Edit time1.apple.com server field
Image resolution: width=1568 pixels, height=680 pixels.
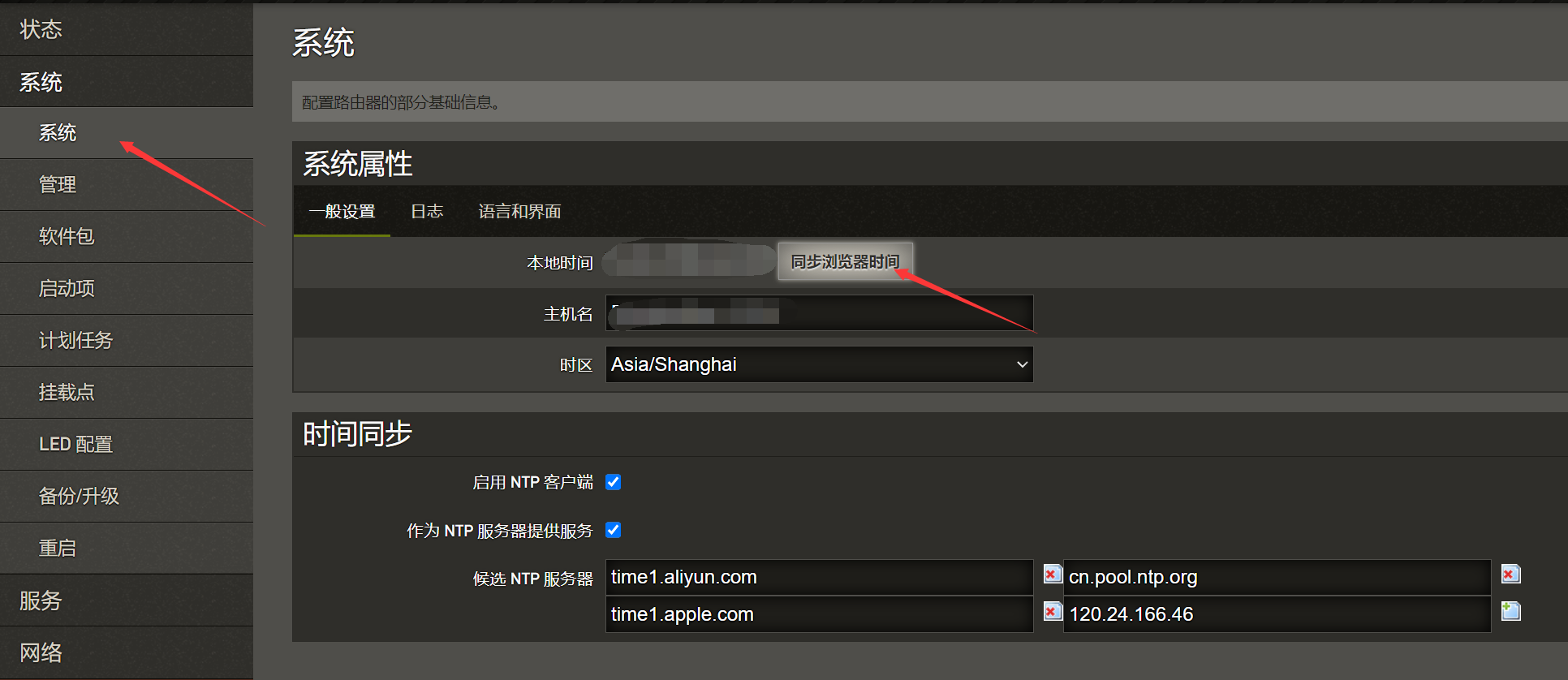(819, 614)
